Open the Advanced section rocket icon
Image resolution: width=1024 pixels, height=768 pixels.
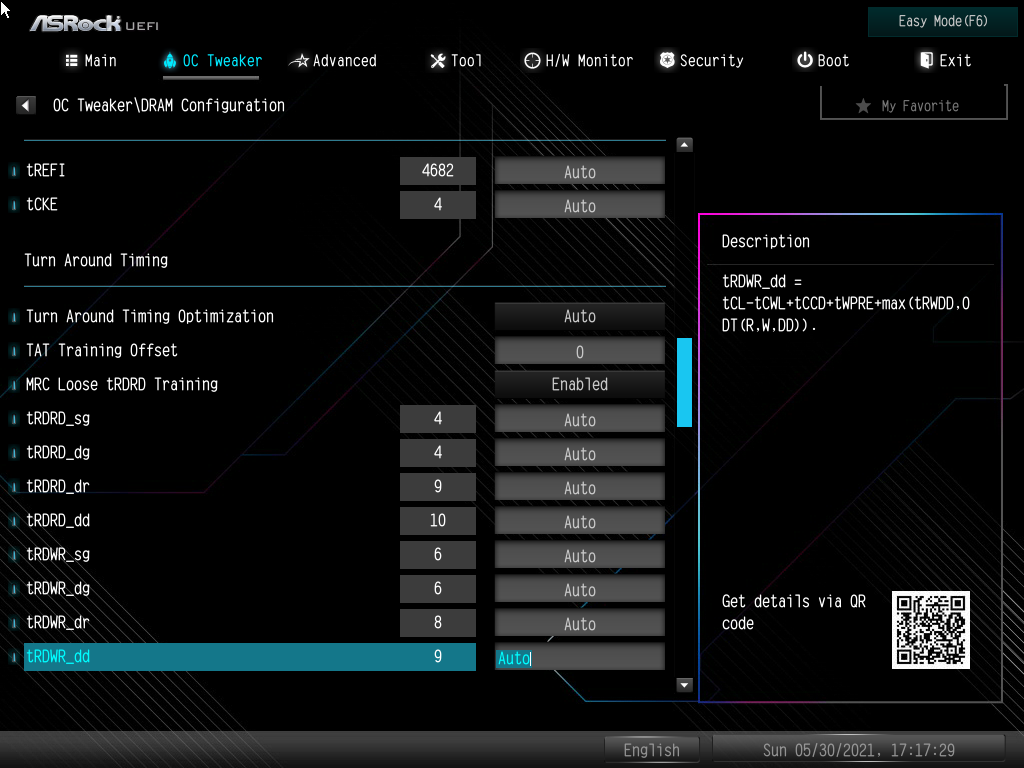coord(299,60)
